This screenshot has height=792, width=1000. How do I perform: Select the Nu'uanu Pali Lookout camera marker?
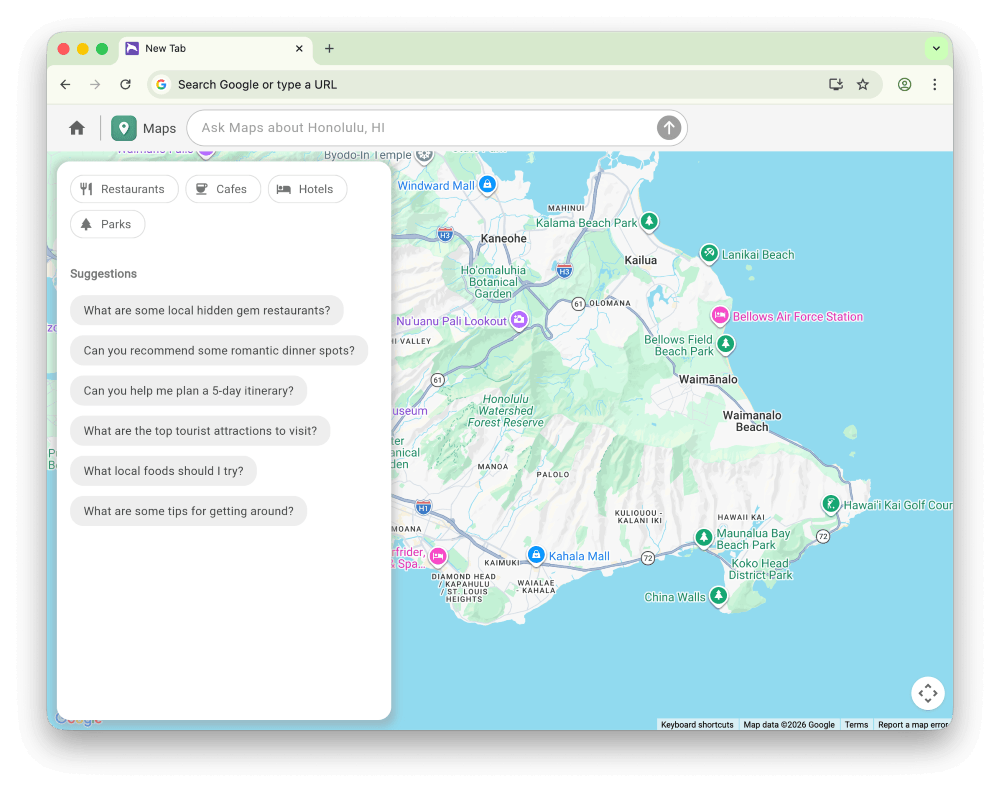point(518,320)
